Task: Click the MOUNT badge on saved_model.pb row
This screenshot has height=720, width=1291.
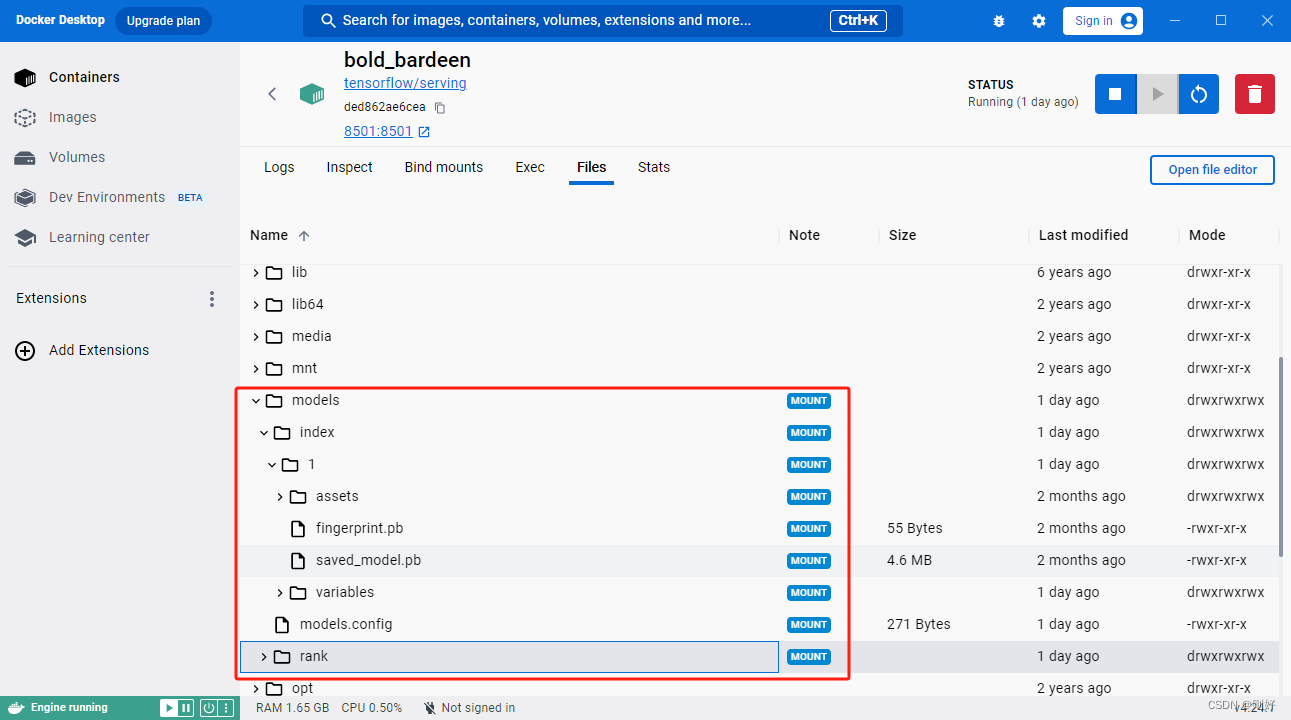Action: coord(808,561)
